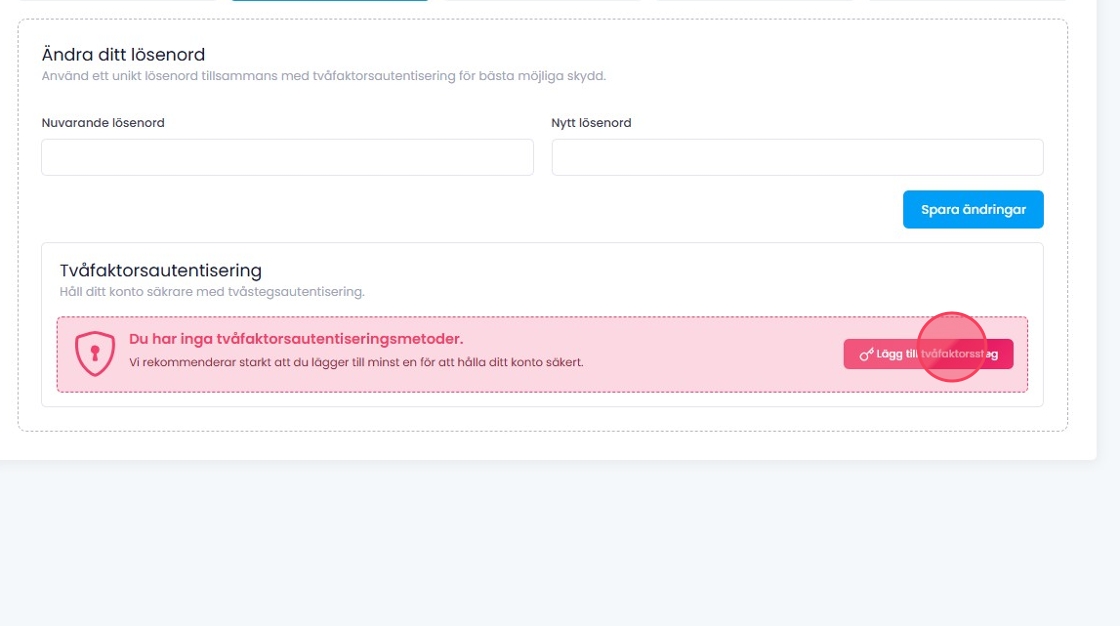Click the key icon on the pink button
Screen dimensions: 1120x626
[866, 354]
